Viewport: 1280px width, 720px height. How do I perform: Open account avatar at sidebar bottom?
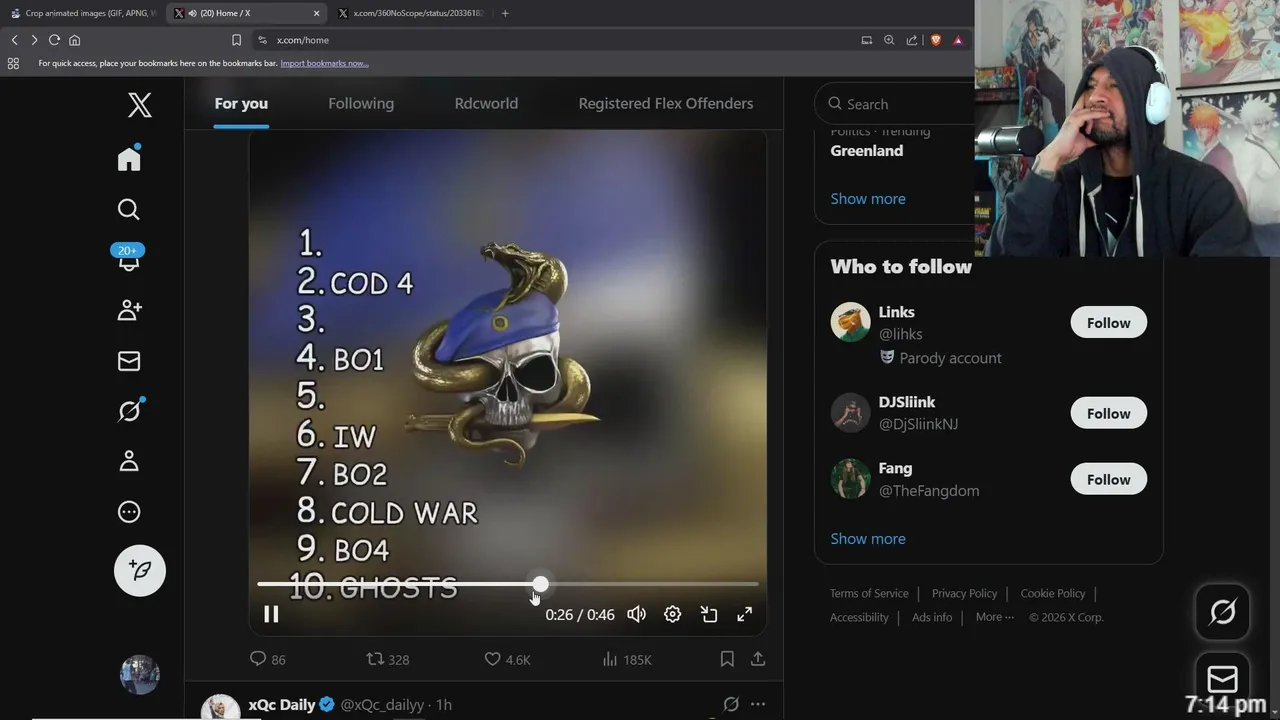click(x=140, y=674)
